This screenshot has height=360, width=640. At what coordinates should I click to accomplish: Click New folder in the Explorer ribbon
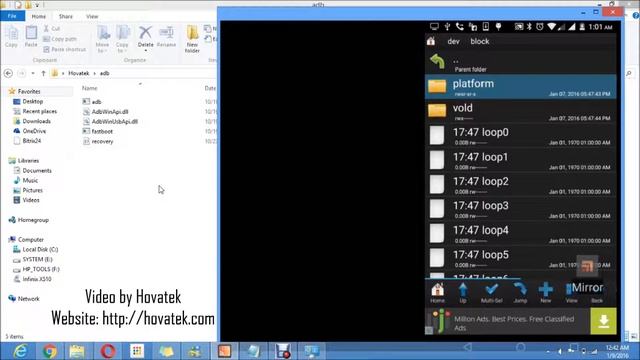click(x=192, y=39)
